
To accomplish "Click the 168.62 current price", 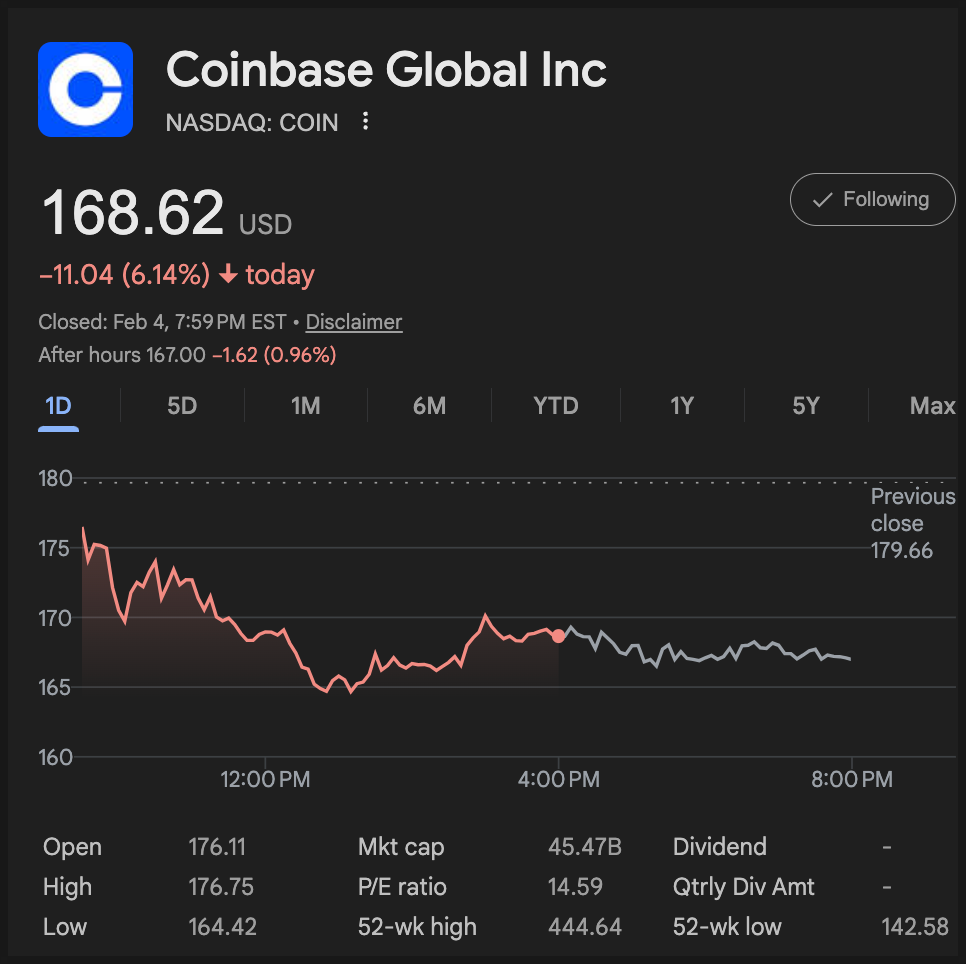I will [132, 212].
